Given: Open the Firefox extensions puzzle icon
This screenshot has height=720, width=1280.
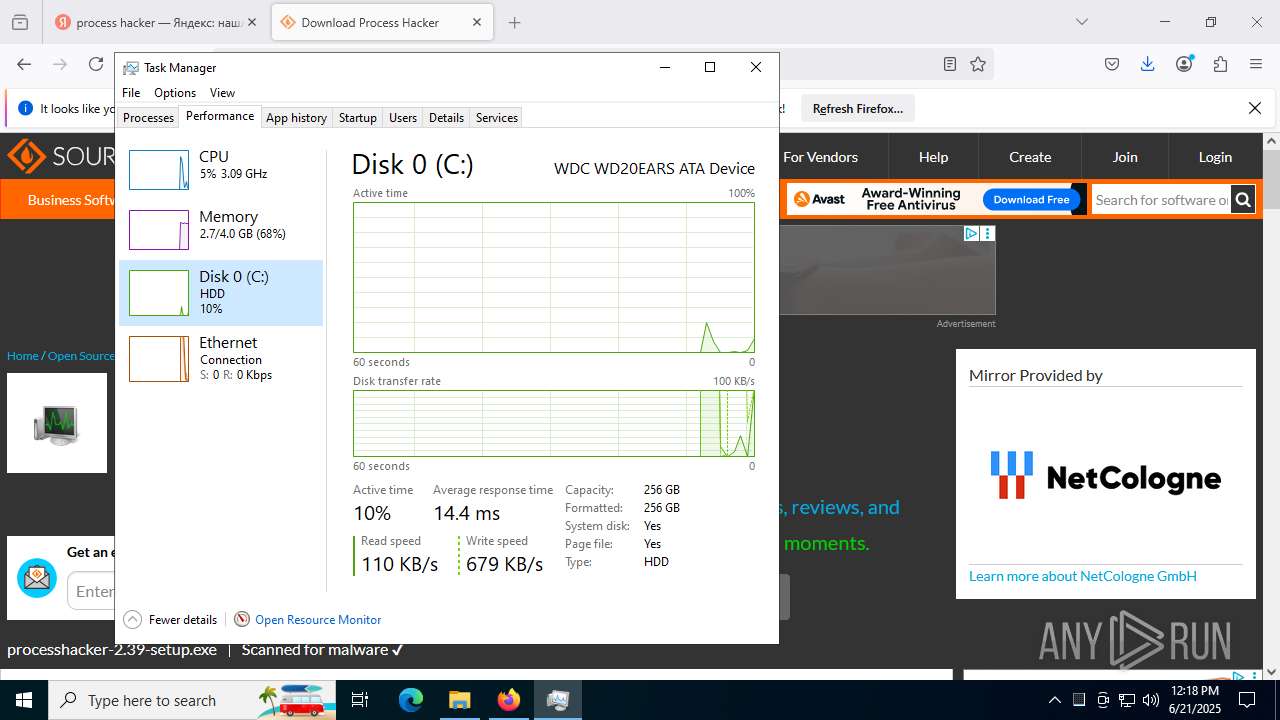Looking at the screenshot, I should click(x=1220, y=64).
